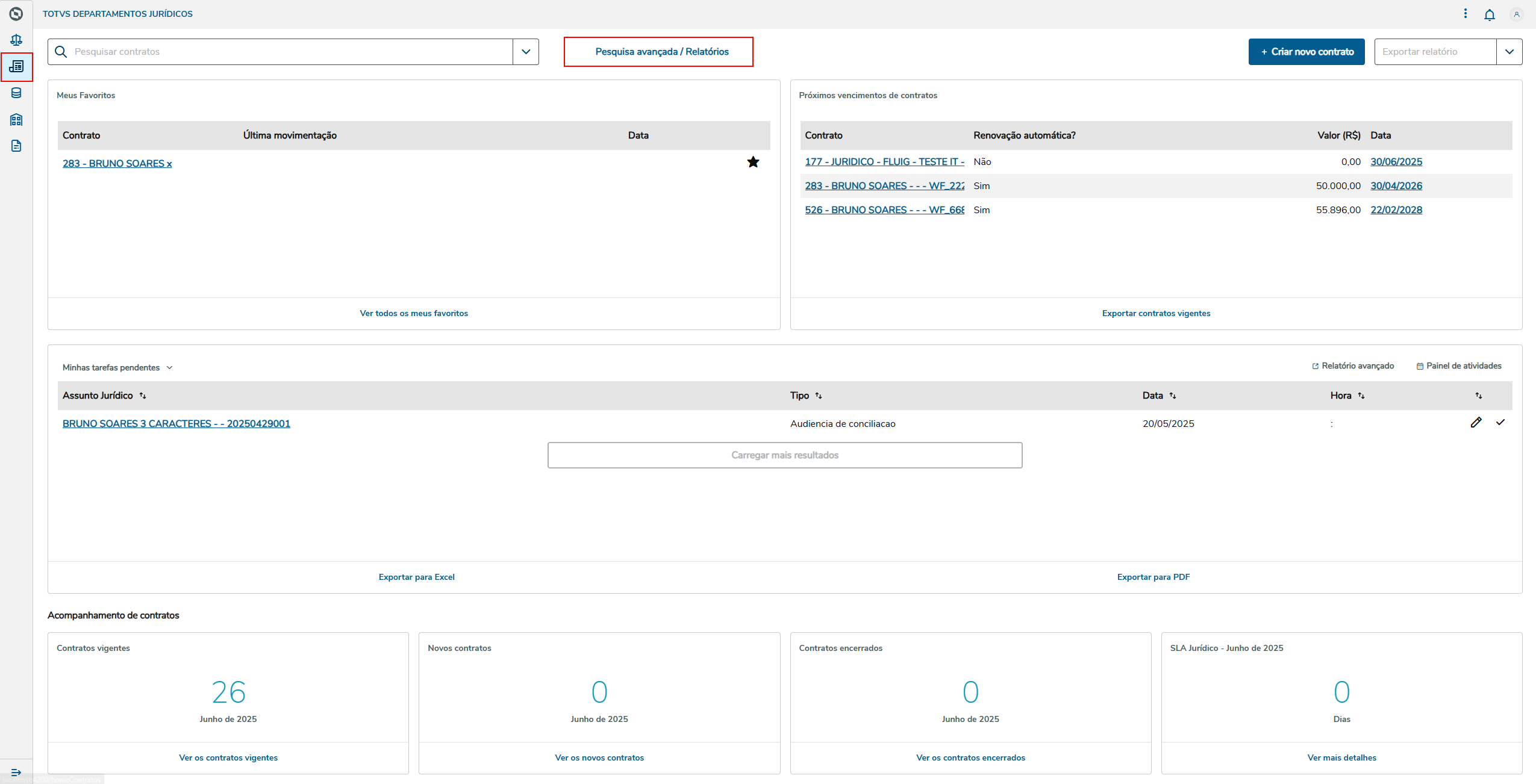Open the contract search dropdown arrow
Screen dimensions: 1536x784
[x=526, y=52]
